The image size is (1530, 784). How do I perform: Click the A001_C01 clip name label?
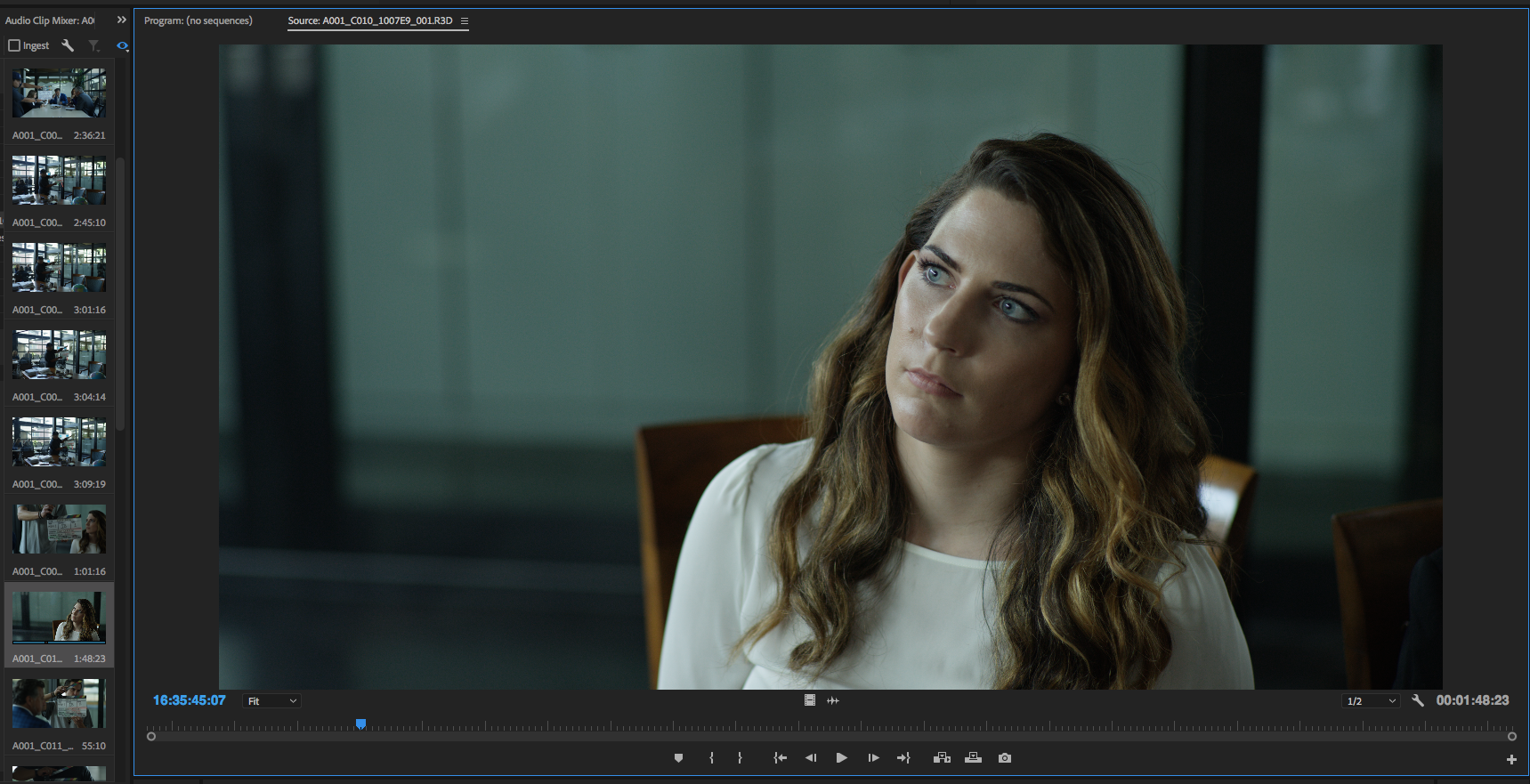[37, 659]
